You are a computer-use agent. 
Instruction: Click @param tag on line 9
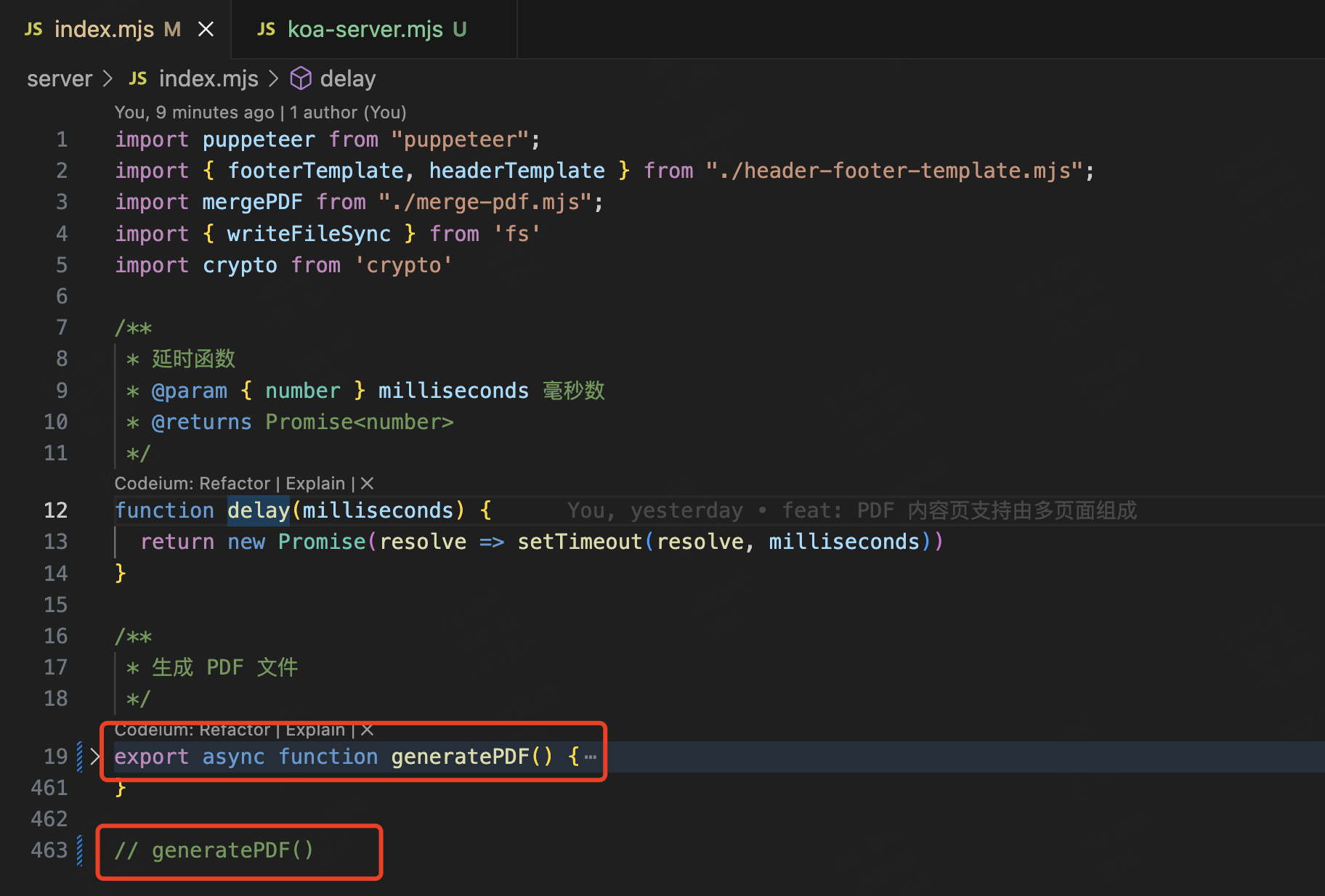tap(189, 391)
